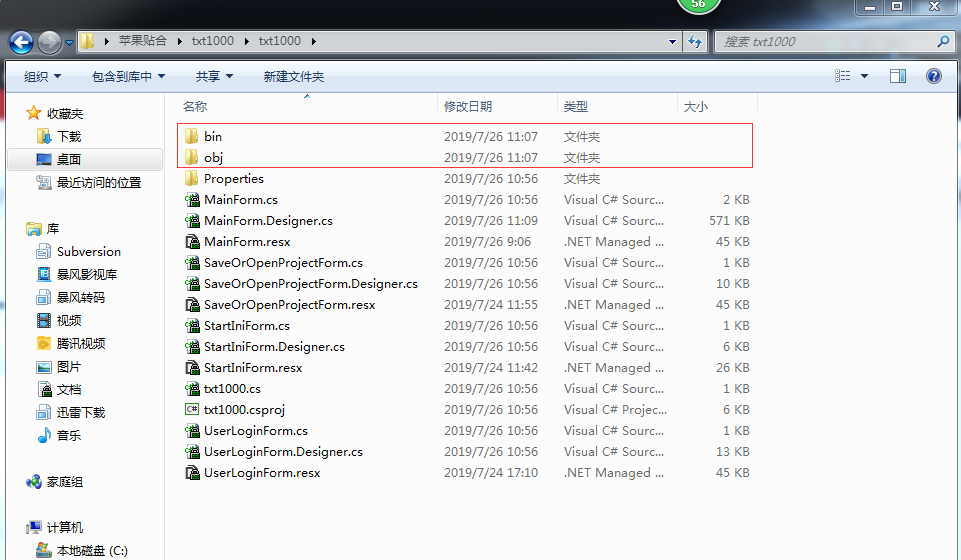
Task: Expand arrow after 苹果贴合 breadcrumb
Action: pyautogui.click(x=180, y=41)
